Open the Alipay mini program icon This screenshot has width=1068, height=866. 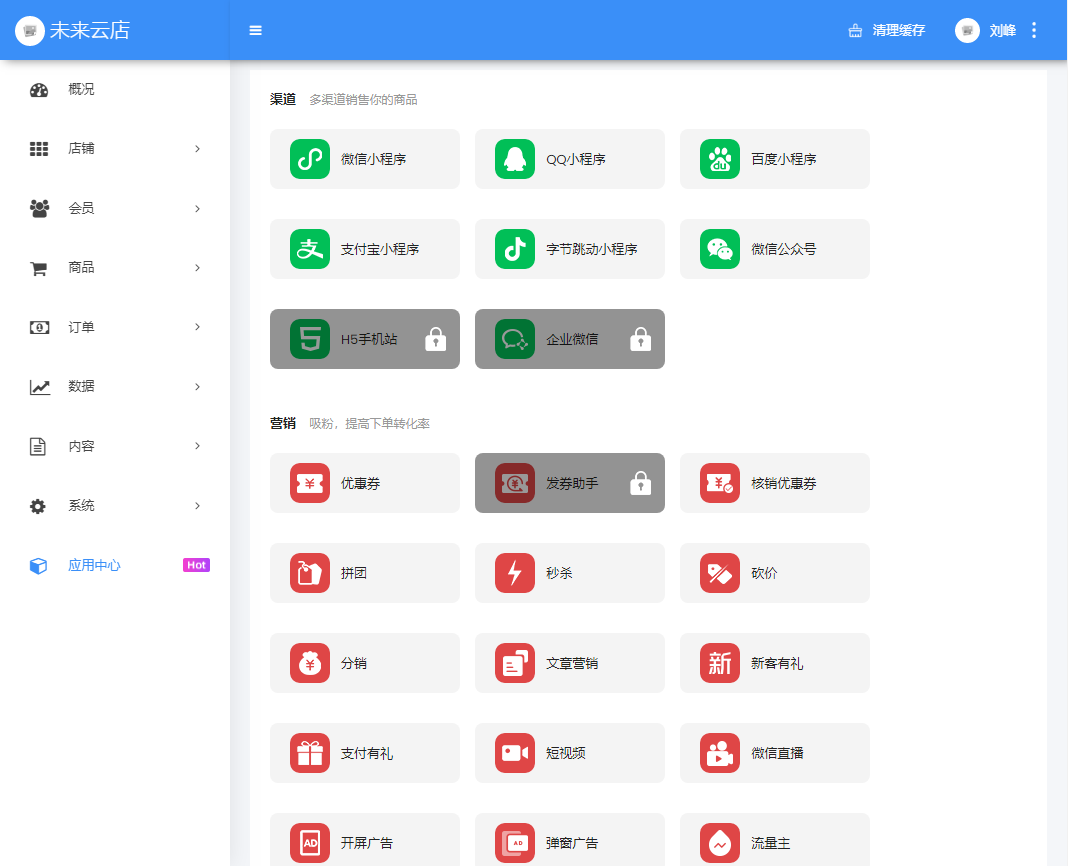[x=310, y=249]
